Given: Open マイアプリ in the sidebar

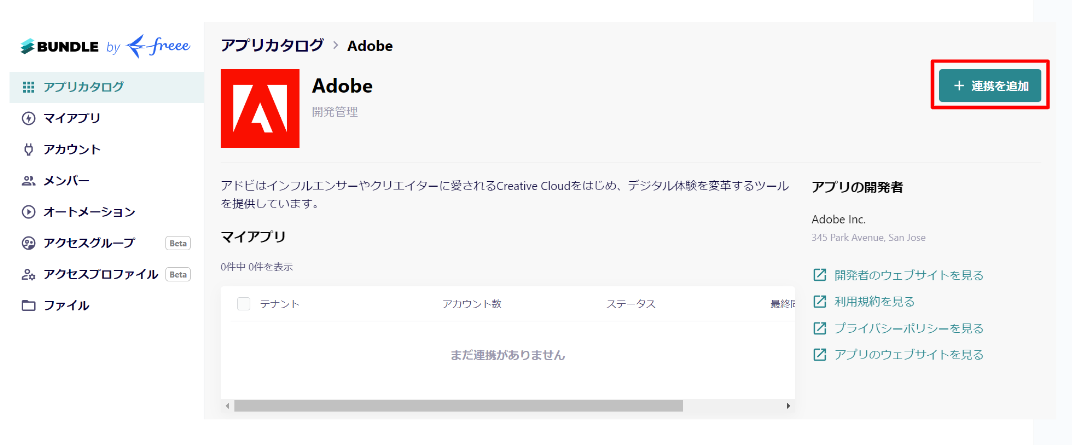Looking at the screenshot, I should 107,118.
